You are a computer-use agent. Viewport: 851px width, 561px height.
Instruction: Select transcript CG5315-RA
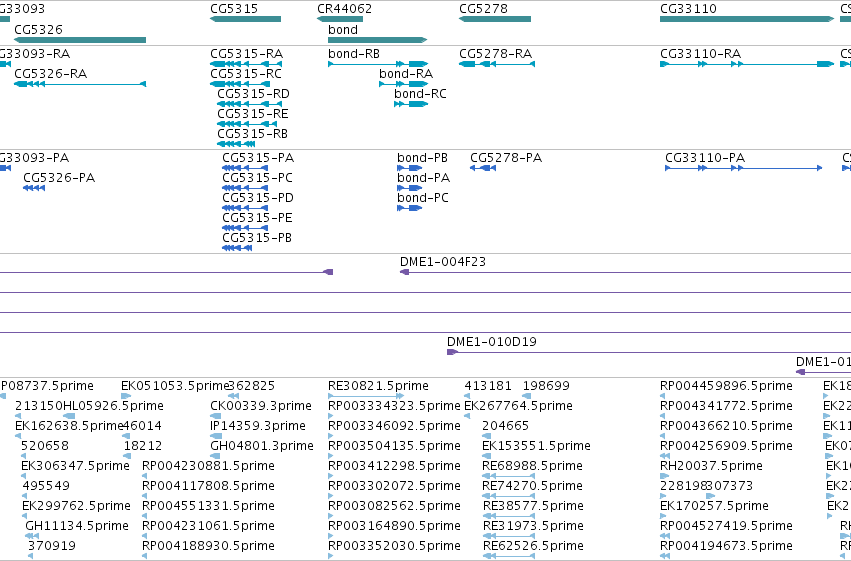pyautogui.click(x=245, y=64)
